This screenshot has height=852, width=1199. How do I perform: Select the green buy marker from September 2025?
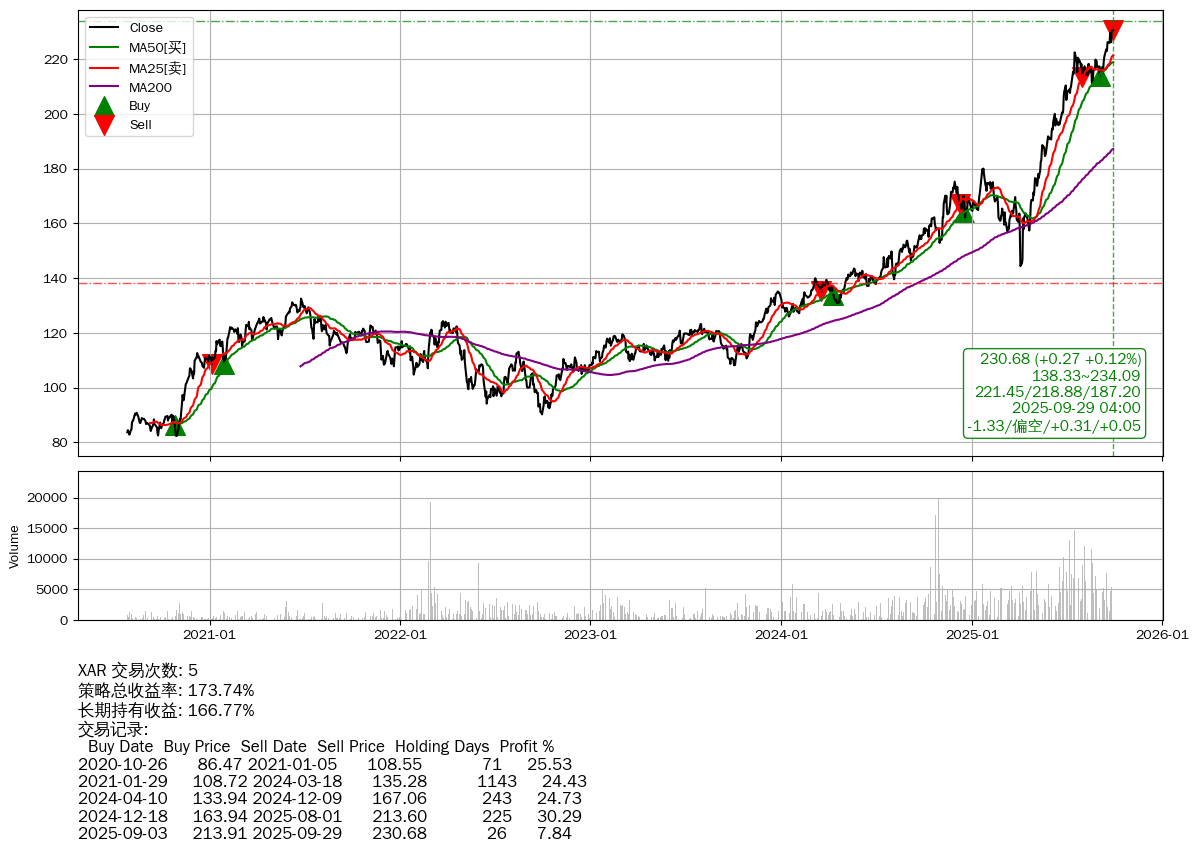[x=1100, y=77]
